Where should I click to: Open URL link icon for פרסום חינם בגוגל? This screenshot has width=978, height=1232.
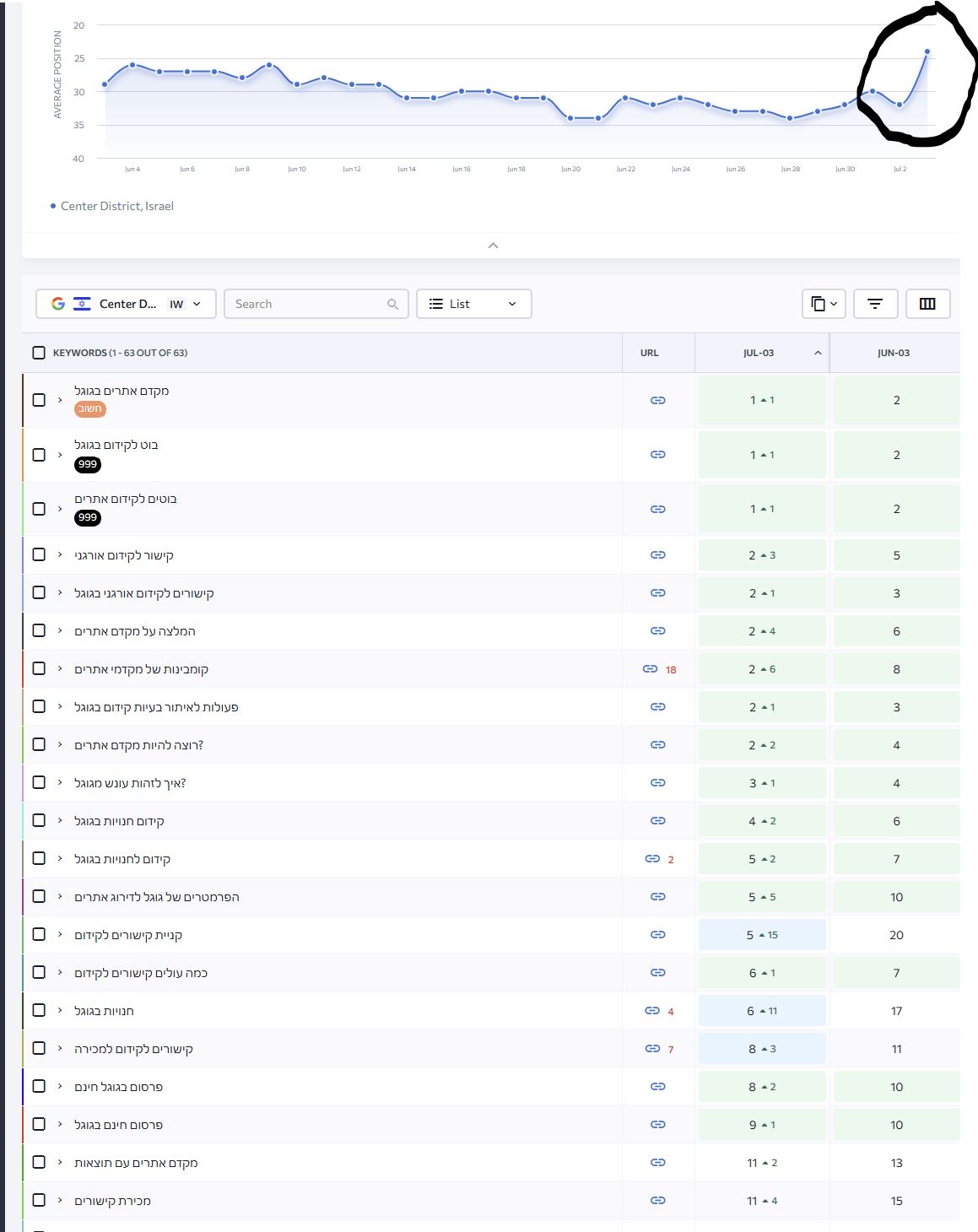[658, 1125]
